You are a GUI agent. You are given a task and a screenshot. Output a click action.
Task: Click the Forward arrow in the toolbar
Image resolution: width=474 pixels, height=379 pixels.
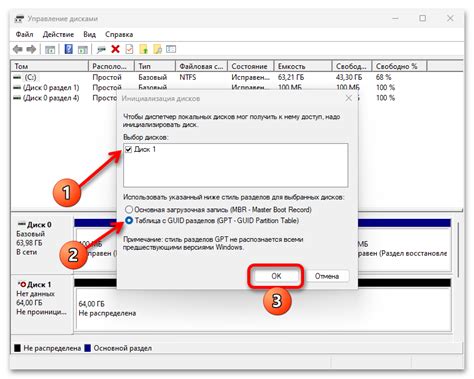(31, 49)
